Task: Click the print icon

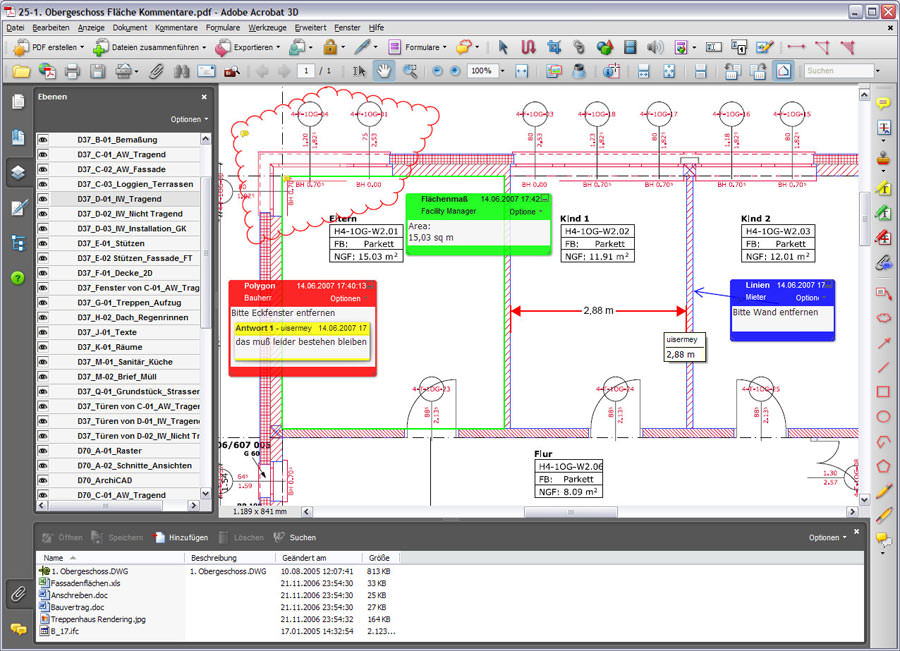Action: (72, 71)
